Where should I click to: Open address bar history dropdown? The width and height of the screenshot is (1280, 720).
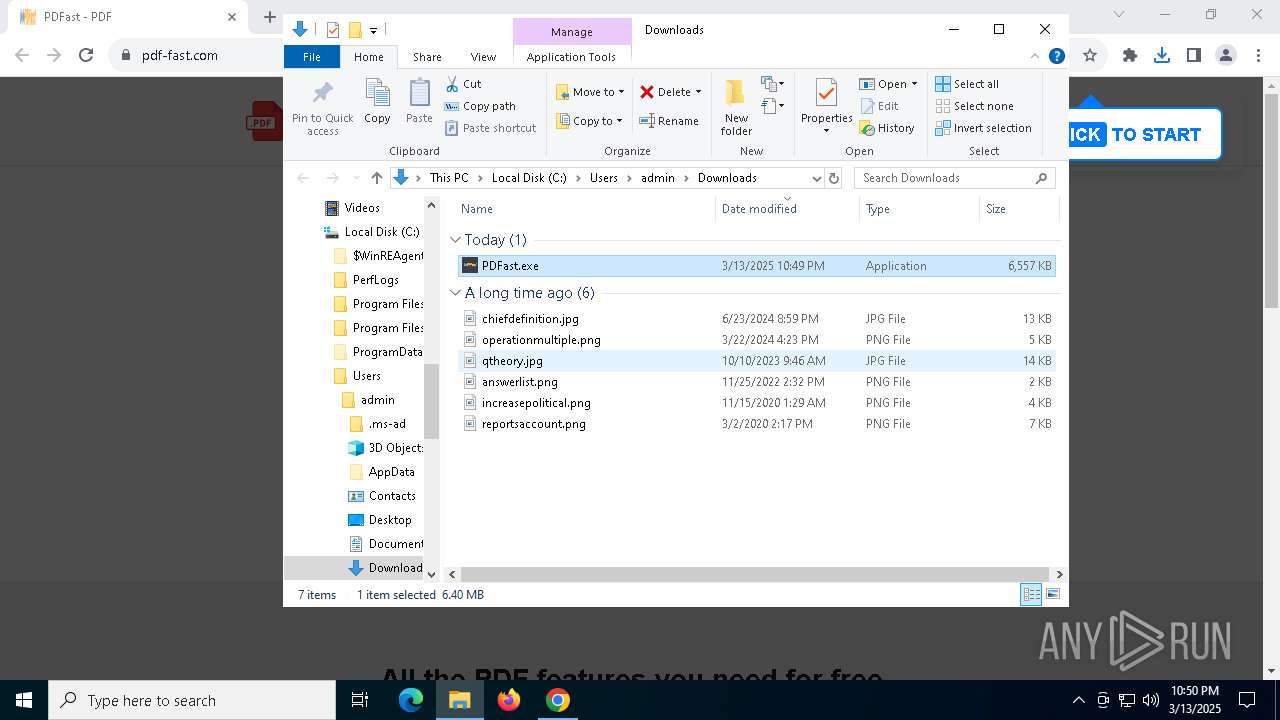pos(816,178)
